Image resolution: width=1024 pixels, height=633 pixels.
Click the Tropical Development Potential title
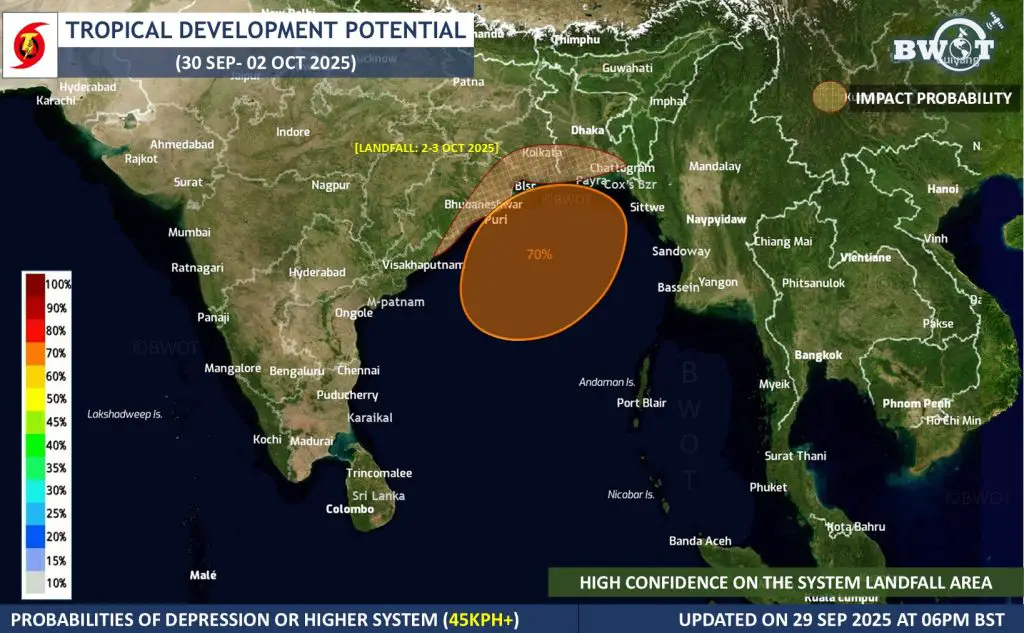265,30
